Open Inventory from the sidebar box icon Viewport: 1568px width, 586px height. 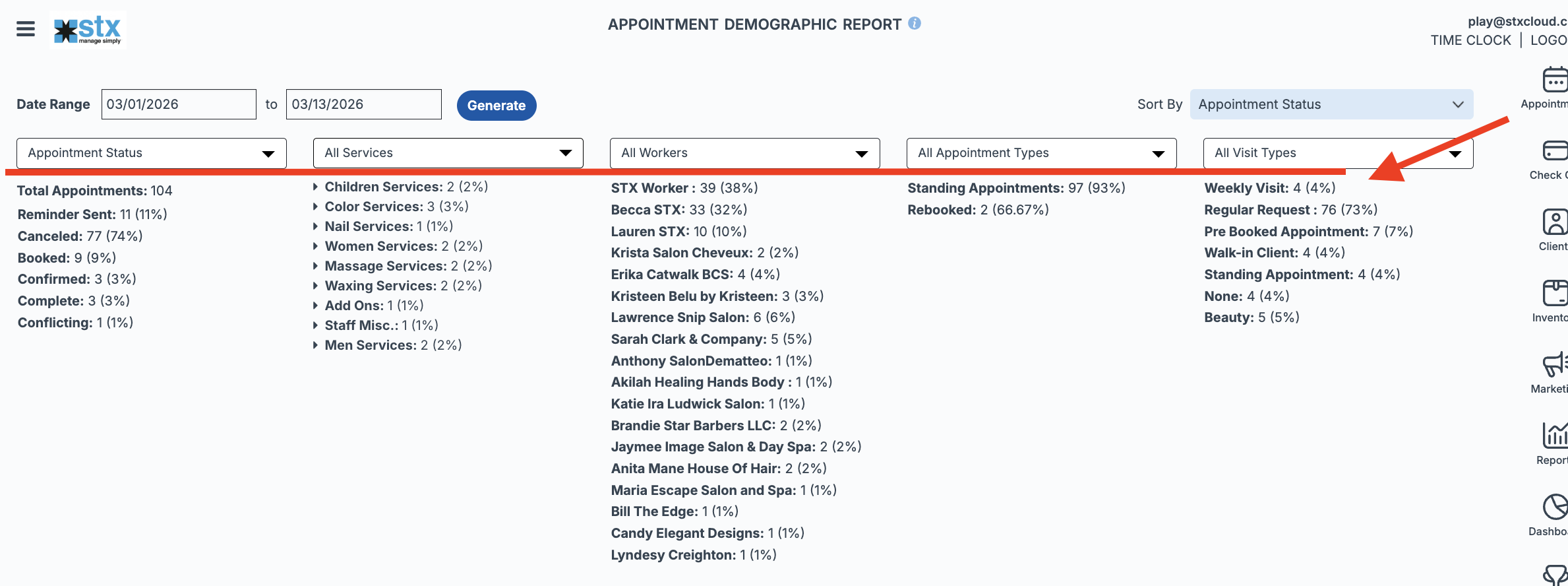pos(1554,293)
